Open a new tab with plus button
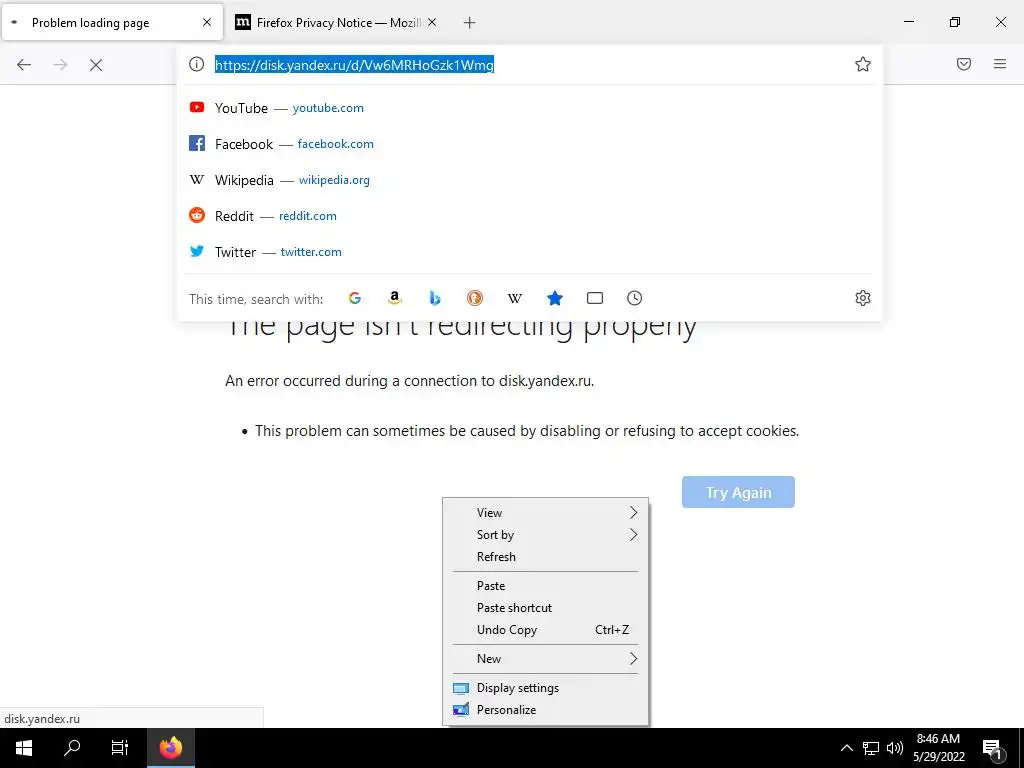1024x768 pixels. click(x=470, y=22)
